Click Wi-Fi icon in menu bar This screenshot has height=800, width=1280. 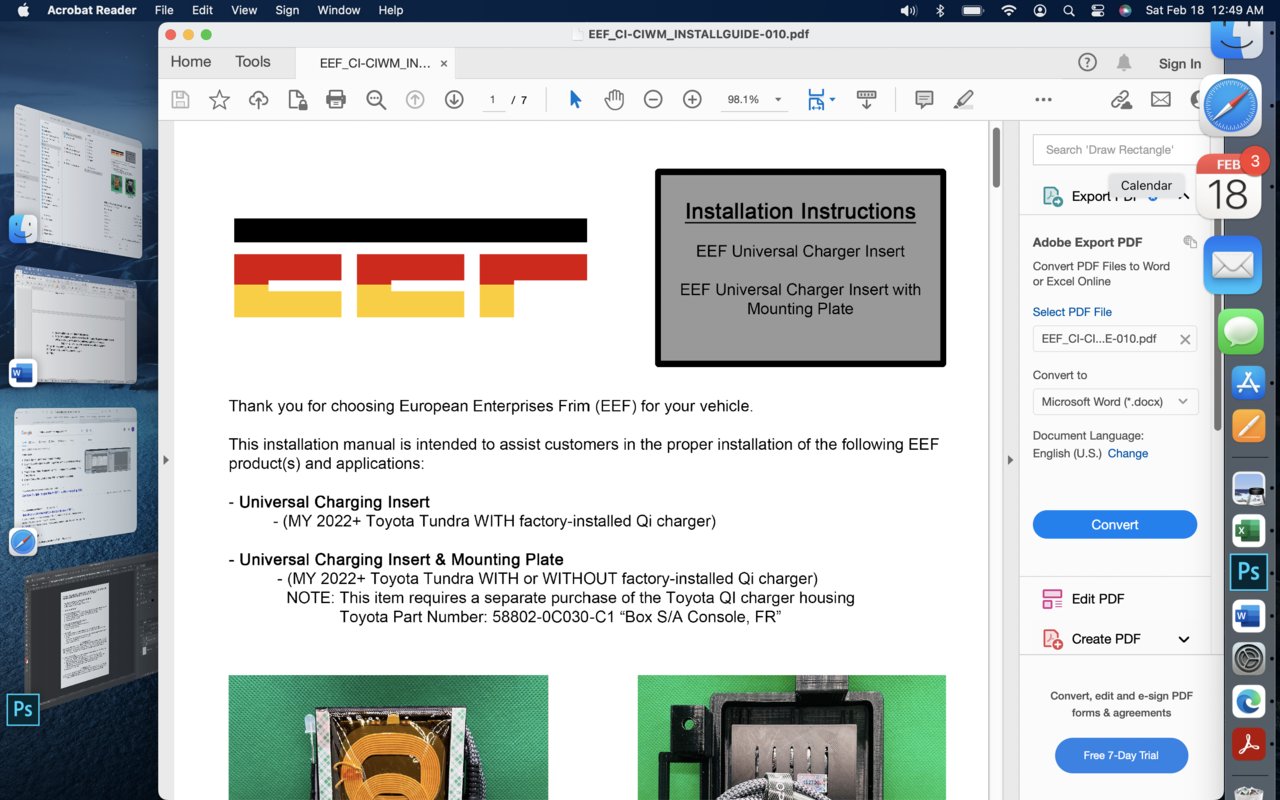pos(1008,10)
